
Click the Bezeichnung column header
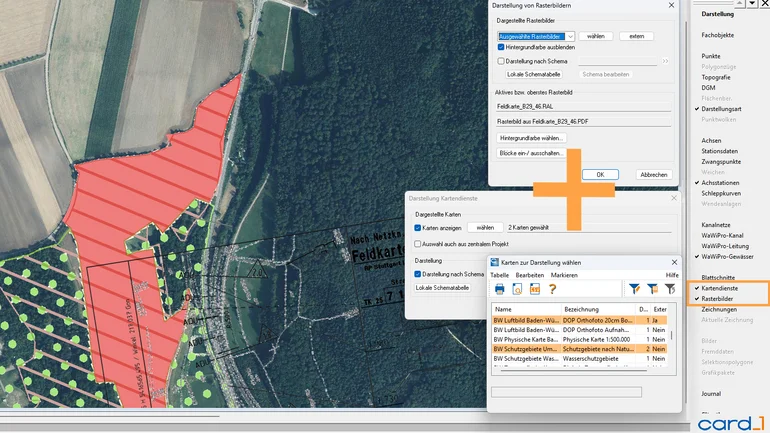pyautogui.click(x=583, y=310)
